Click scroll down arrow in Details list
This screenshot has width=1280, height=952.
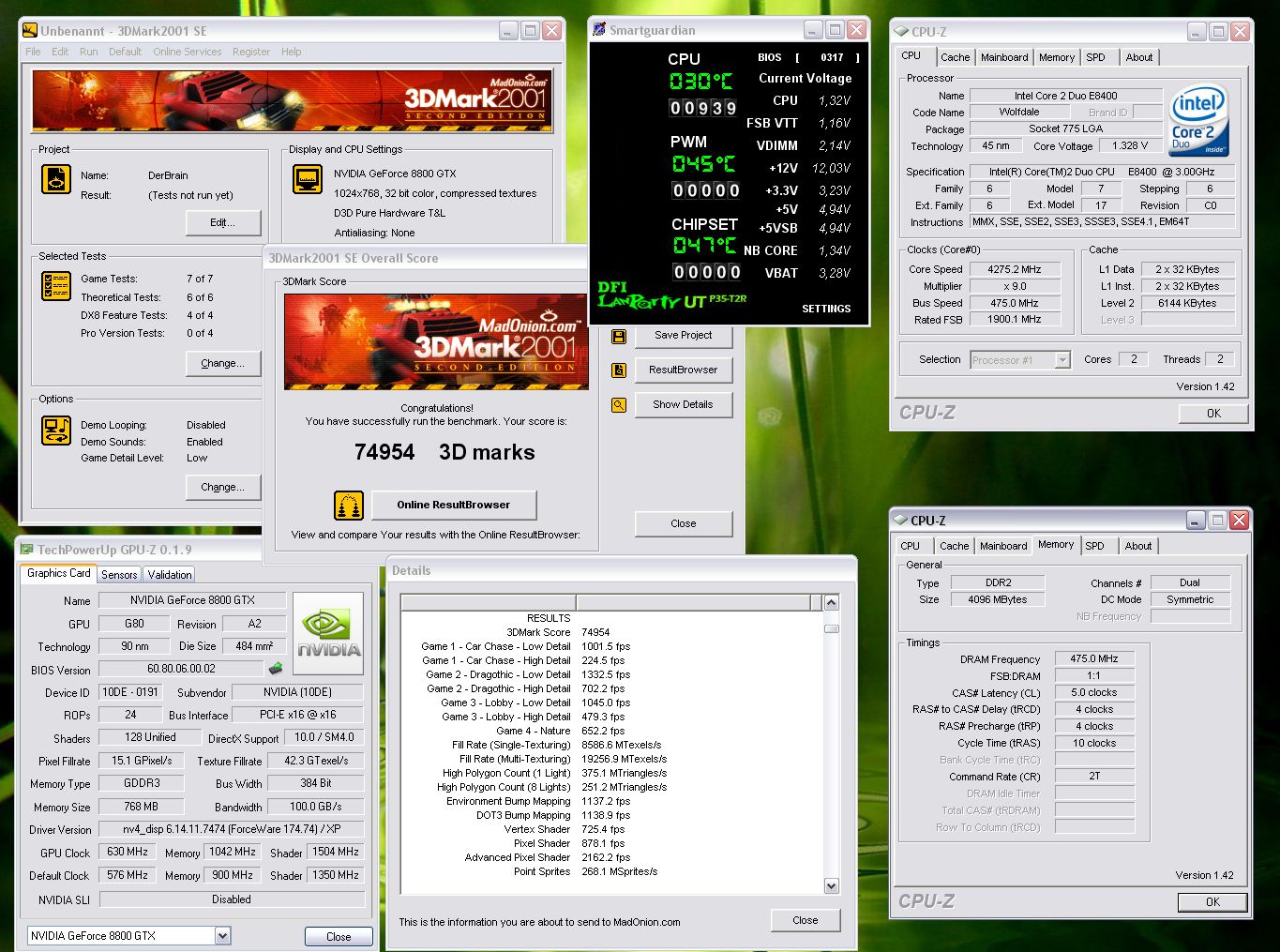(831, 885)
